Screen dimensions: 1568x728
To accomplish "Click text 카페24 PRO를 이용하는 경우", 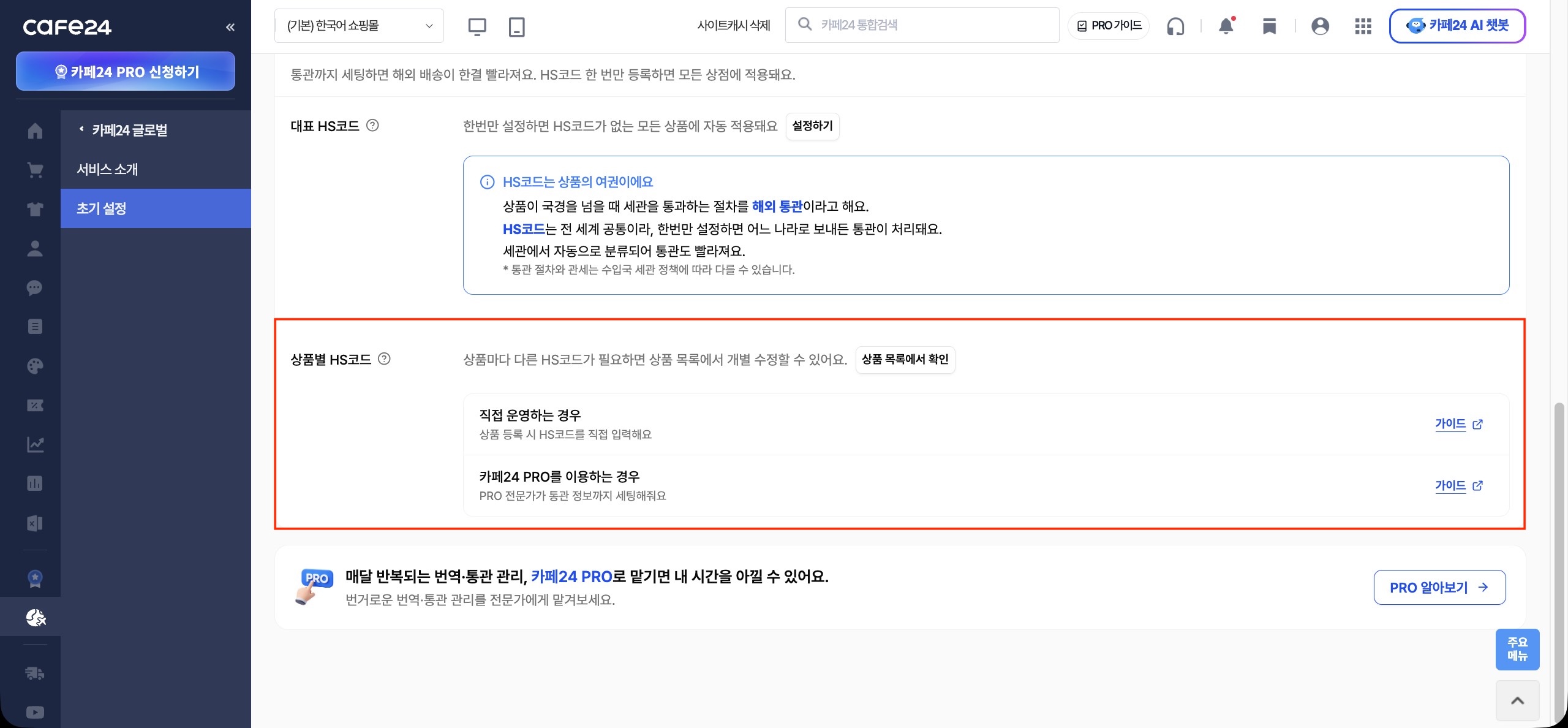I will (x=559, y=476).
